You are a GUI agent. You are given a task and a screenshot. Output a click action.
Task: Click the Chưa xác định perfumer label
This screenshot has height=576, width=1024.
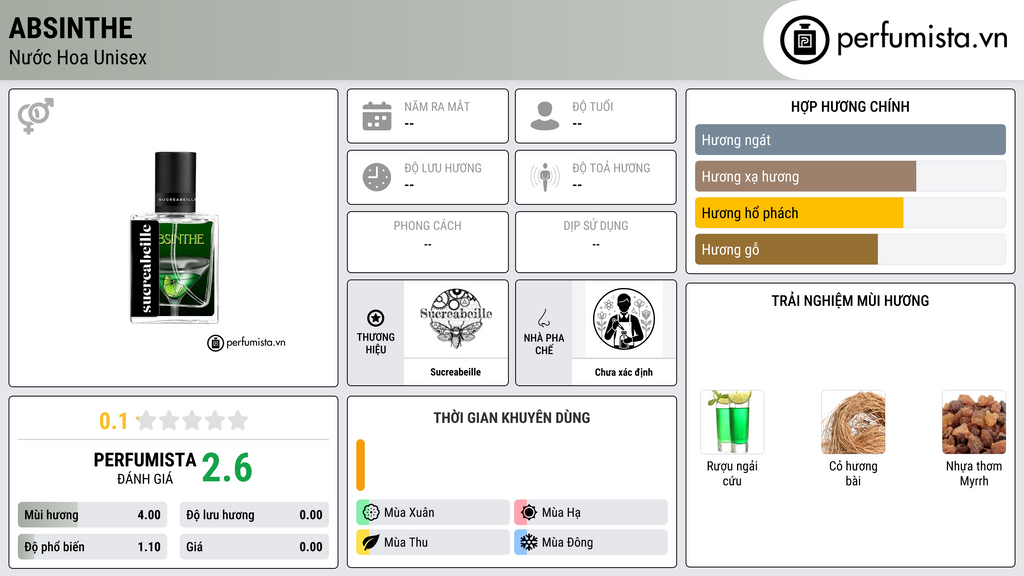624,372
